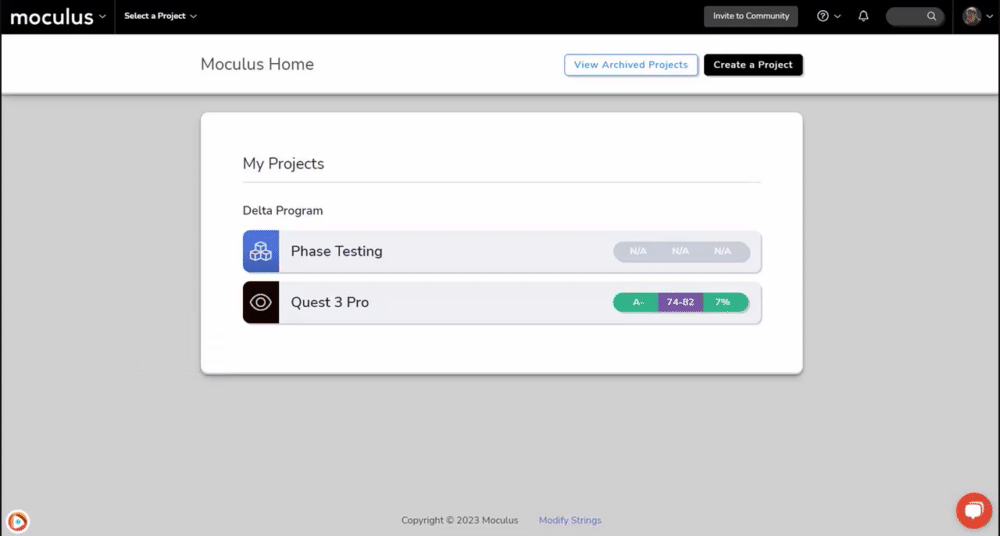Viewport: 1000px width, 536px height.
Task: Click the search magnifier icon
Action: pyautogui.click(x=932, y=17)
